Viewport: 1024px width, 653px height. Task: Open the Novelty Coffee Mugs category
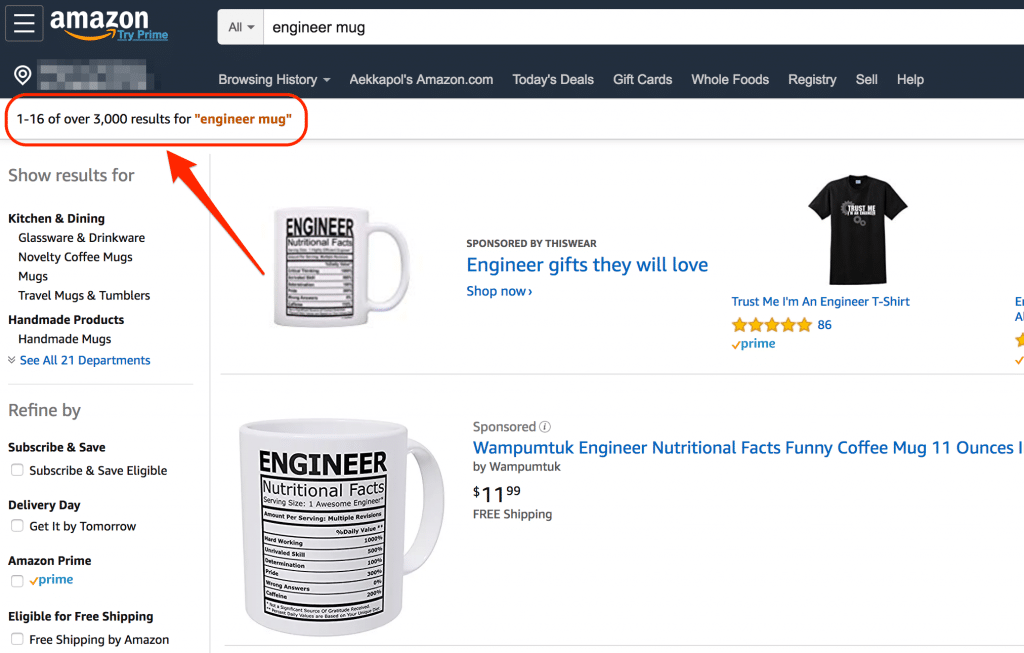click(x=75, y=257)
